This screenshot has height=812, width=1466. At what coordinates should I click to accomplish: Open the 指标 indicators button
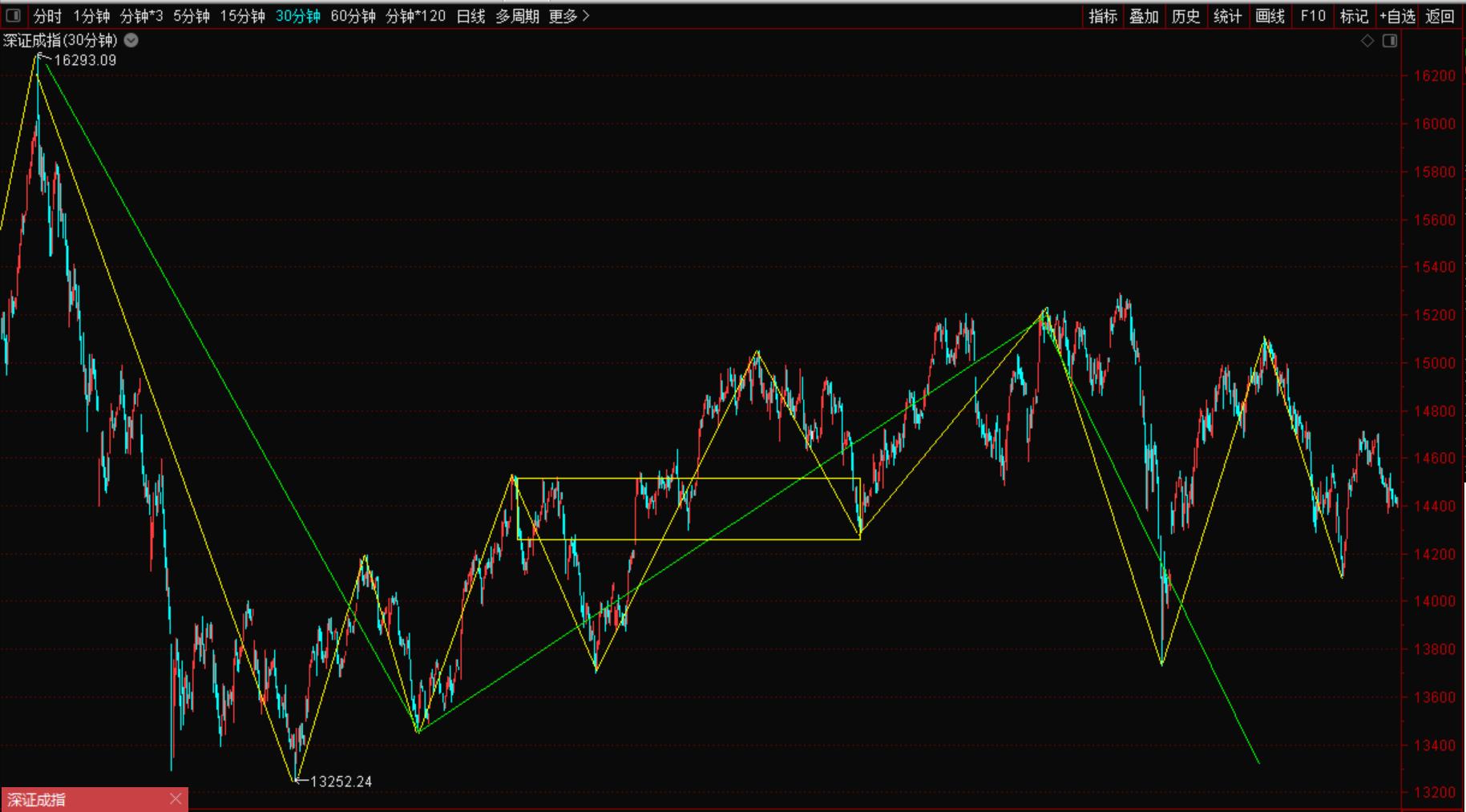coord(1103,16)
